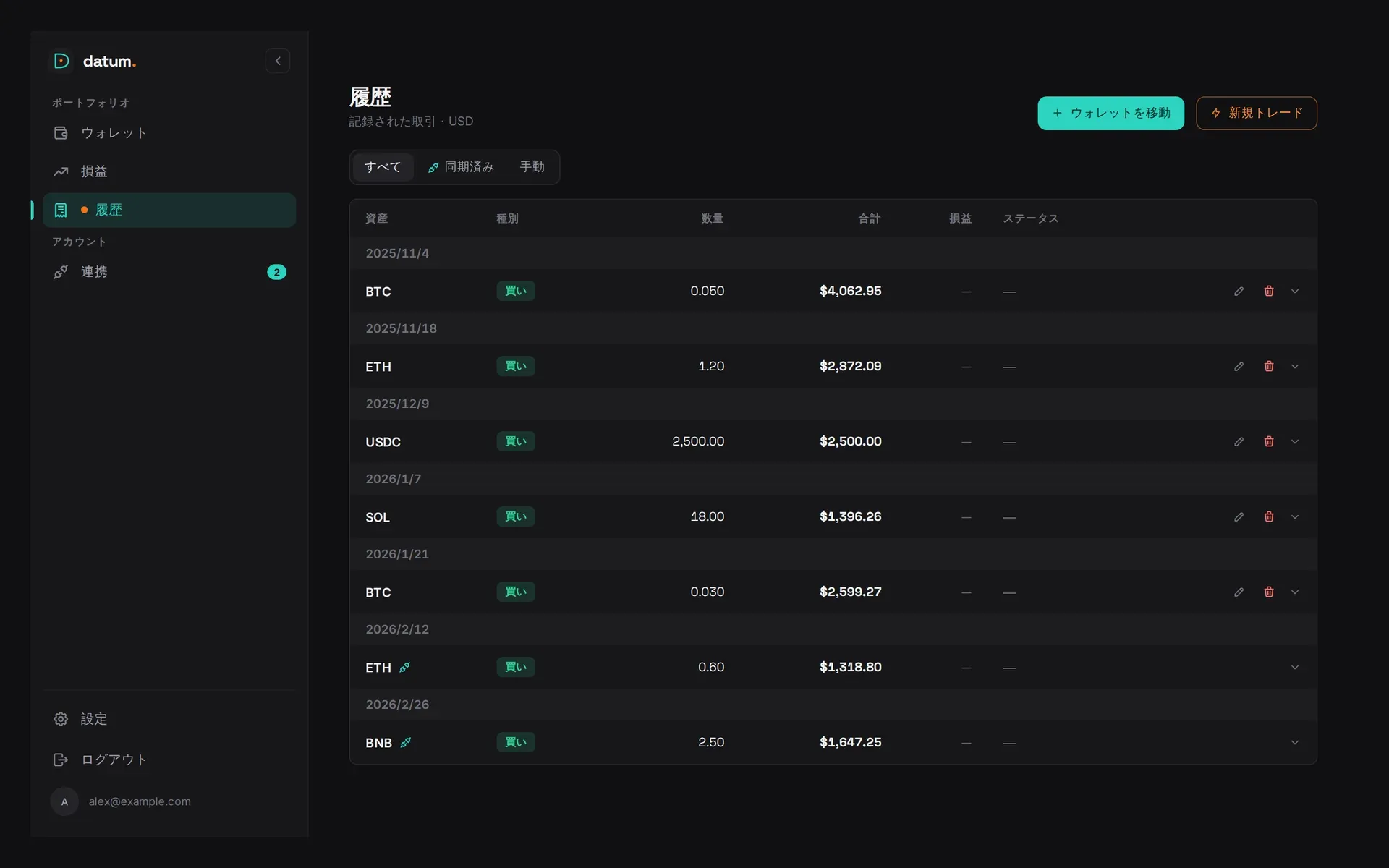Click the ウォレットを移動 button

tap(1110, 114)
